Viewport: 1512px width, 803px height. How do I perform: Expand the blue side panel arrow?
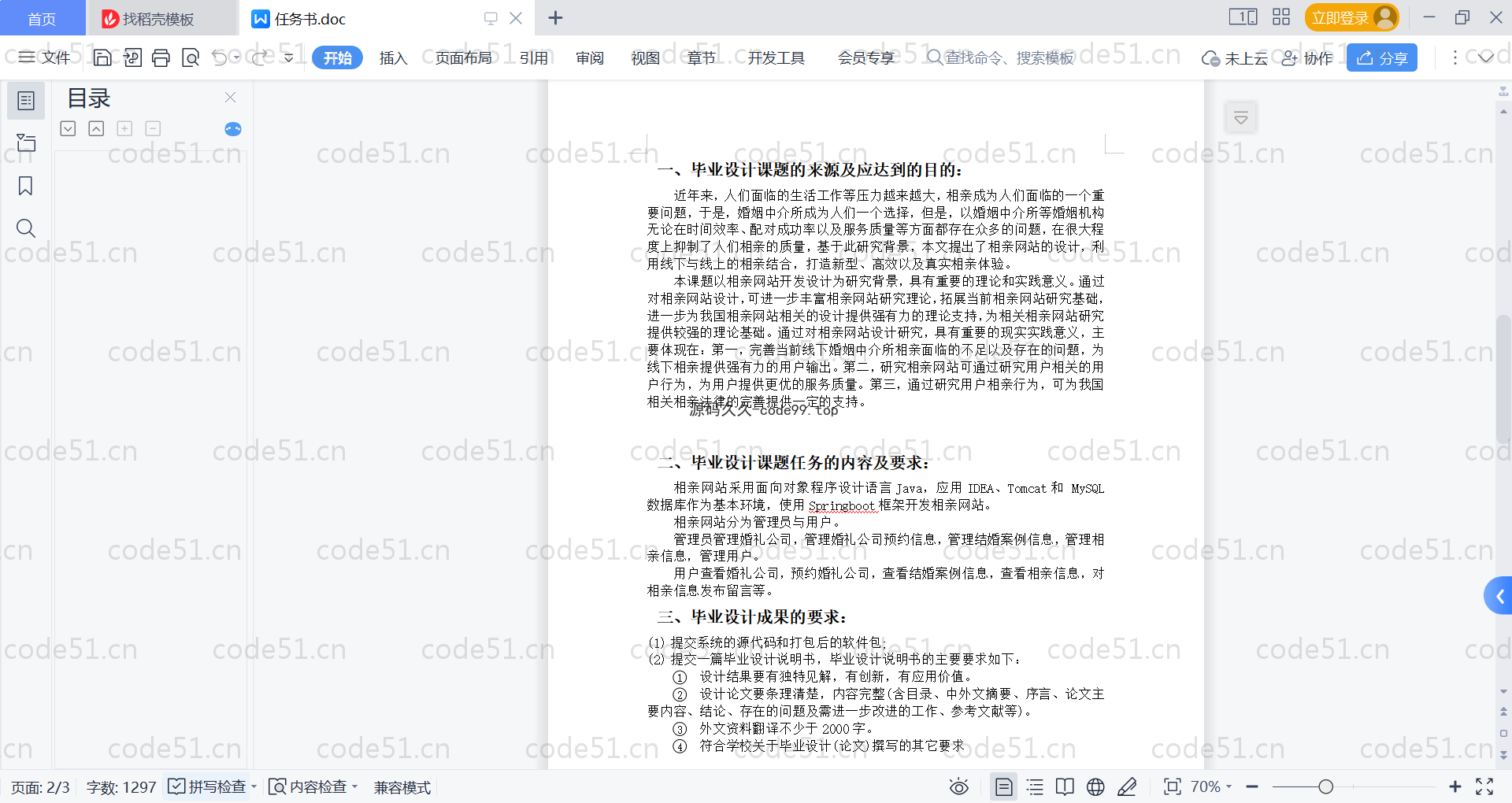coord(1499,597)
